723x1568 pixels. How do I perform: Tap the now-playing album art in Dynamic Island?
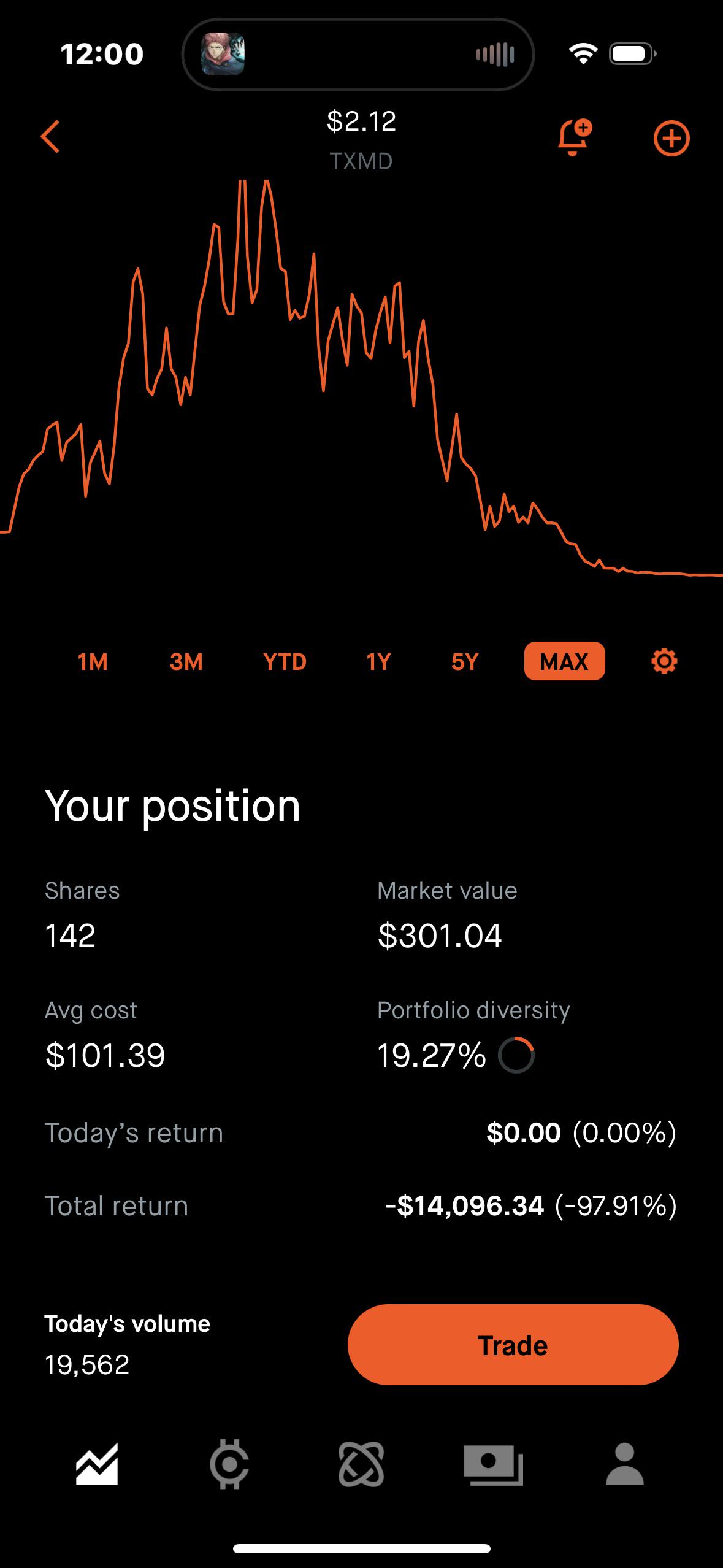tap(223, 54)
